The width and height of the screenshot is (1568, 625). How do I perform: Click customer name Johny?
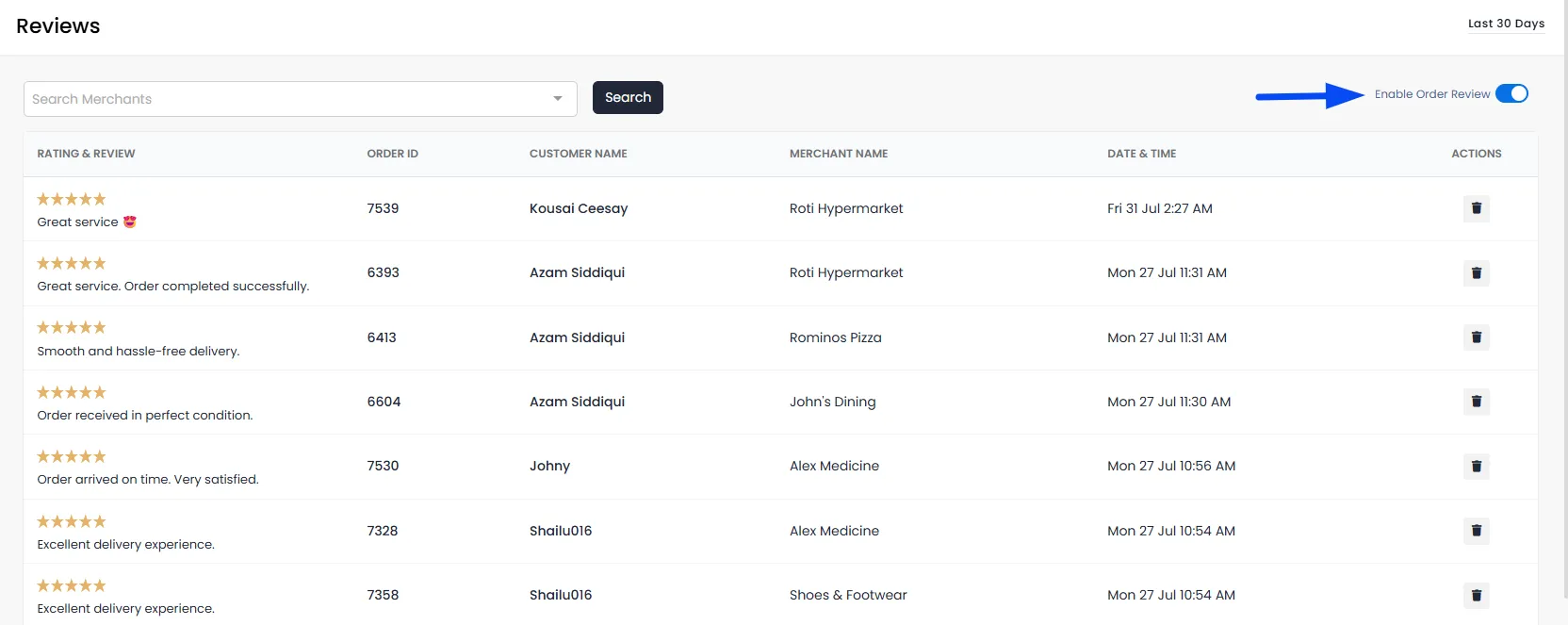[549, 466]
